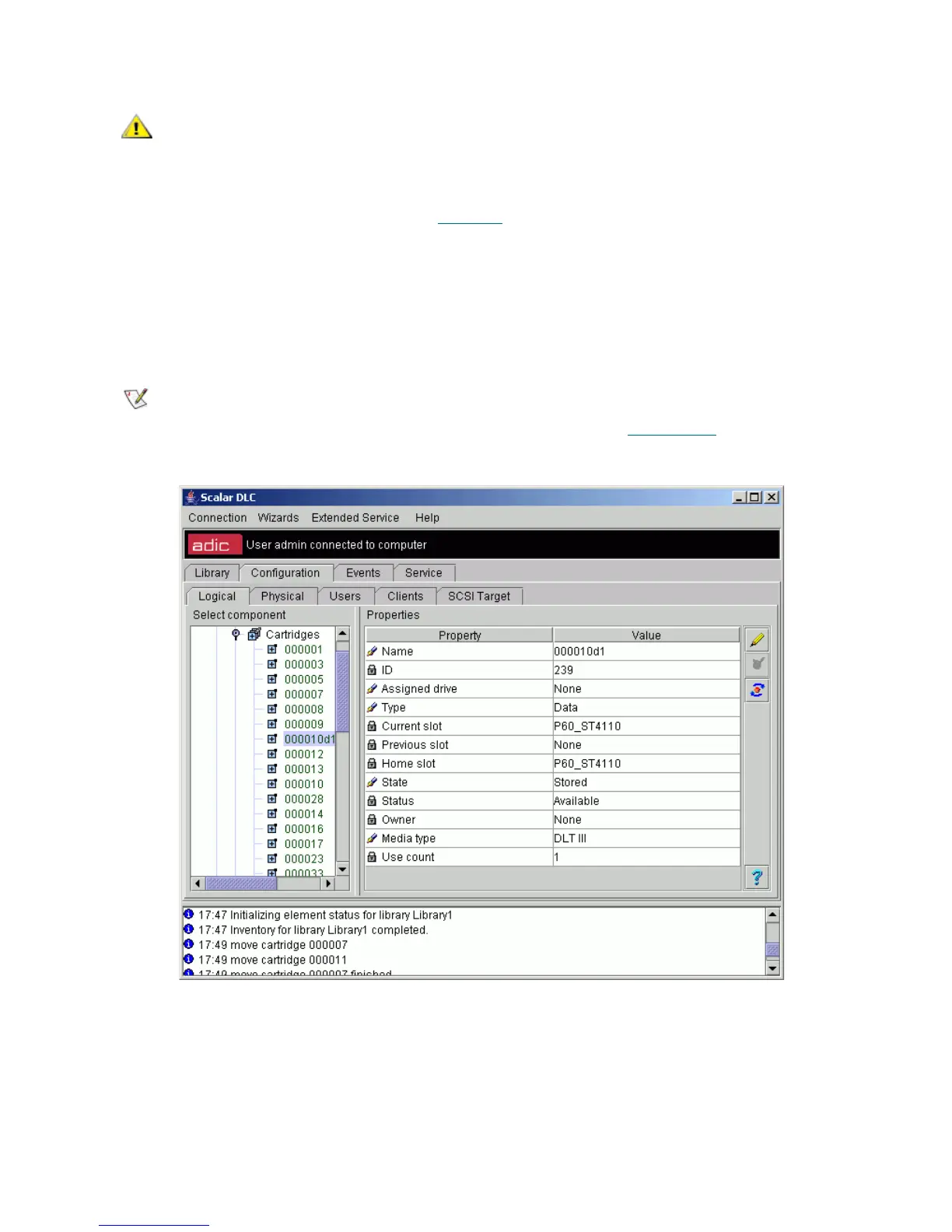This screenshot has height=1232, width=952.
Task: Click the log pane's scroll down arrow
Action: click(772, 968)
